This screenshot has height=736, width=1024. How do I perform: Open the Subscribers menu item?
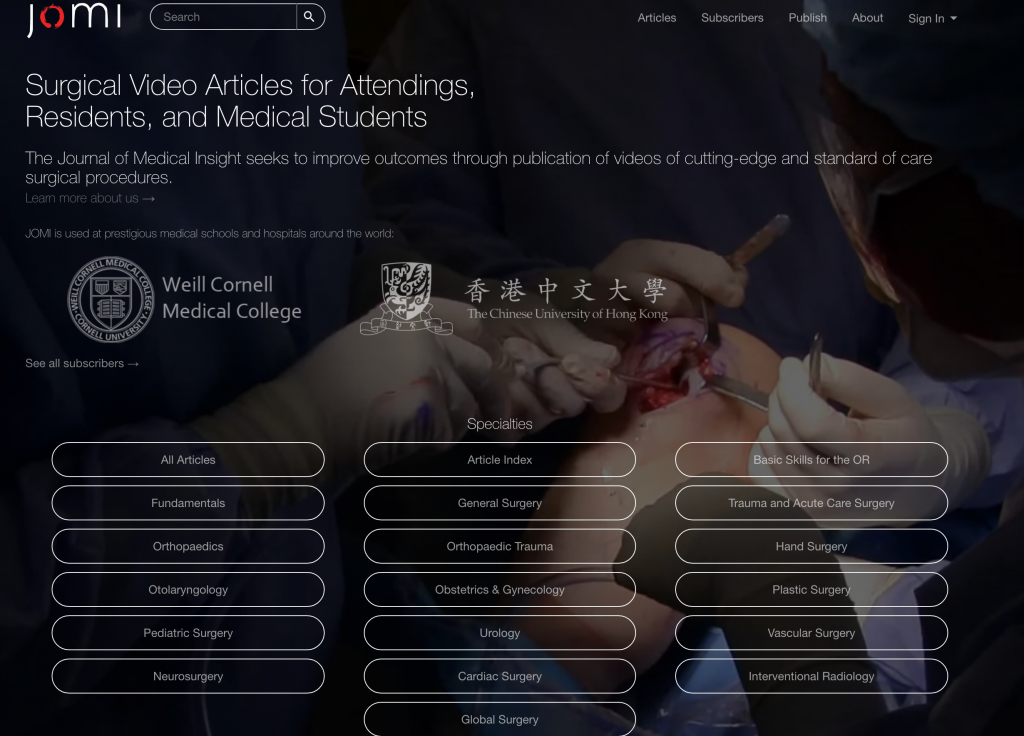pos(732,18)
